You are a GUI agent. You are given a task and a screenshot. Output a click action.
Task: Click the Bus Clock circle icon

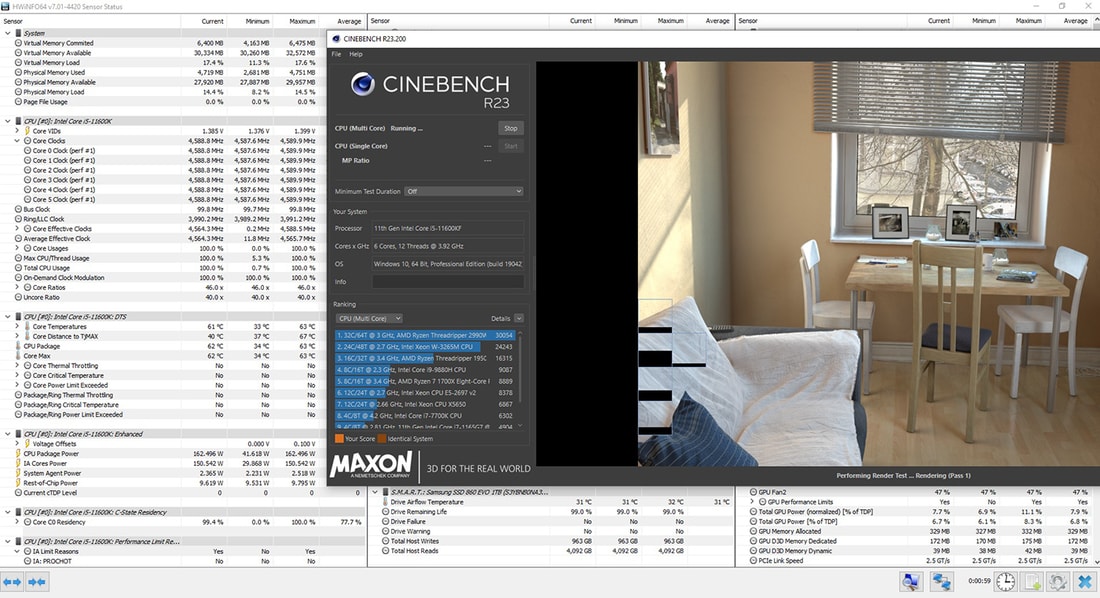pos(18,209)
